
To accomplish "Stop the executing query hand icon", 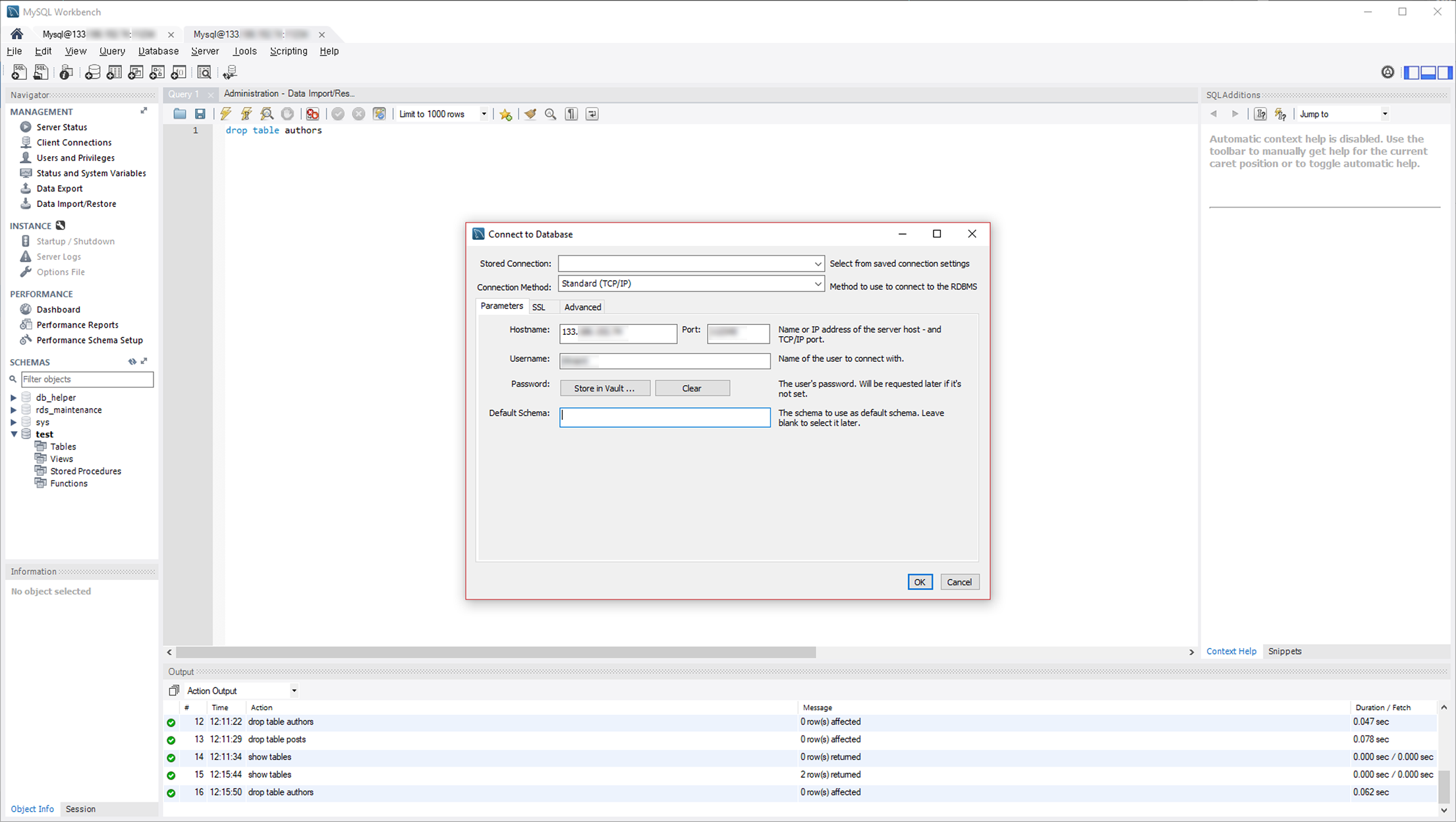I will pos(287,114).
